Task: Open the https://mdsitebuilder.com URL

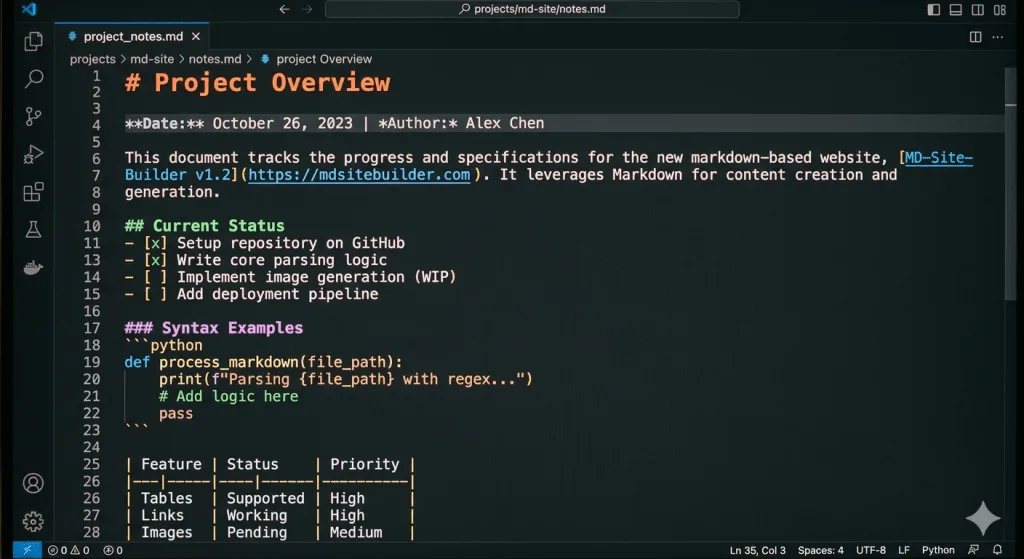Action: tap(359, 175)
